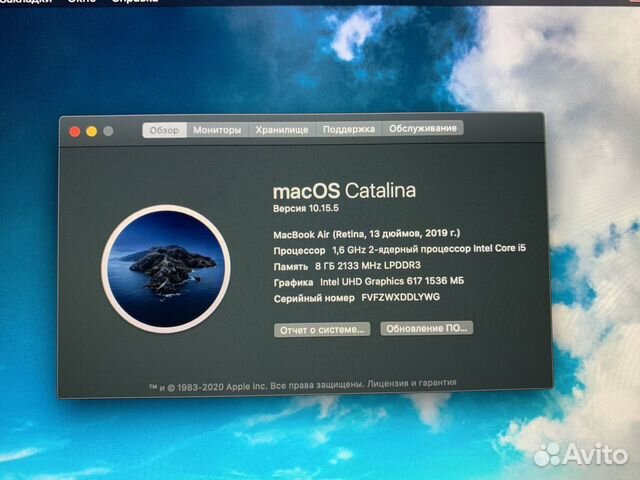
Task: Click the grey disabled zoom button
Action: pos(108,131)
